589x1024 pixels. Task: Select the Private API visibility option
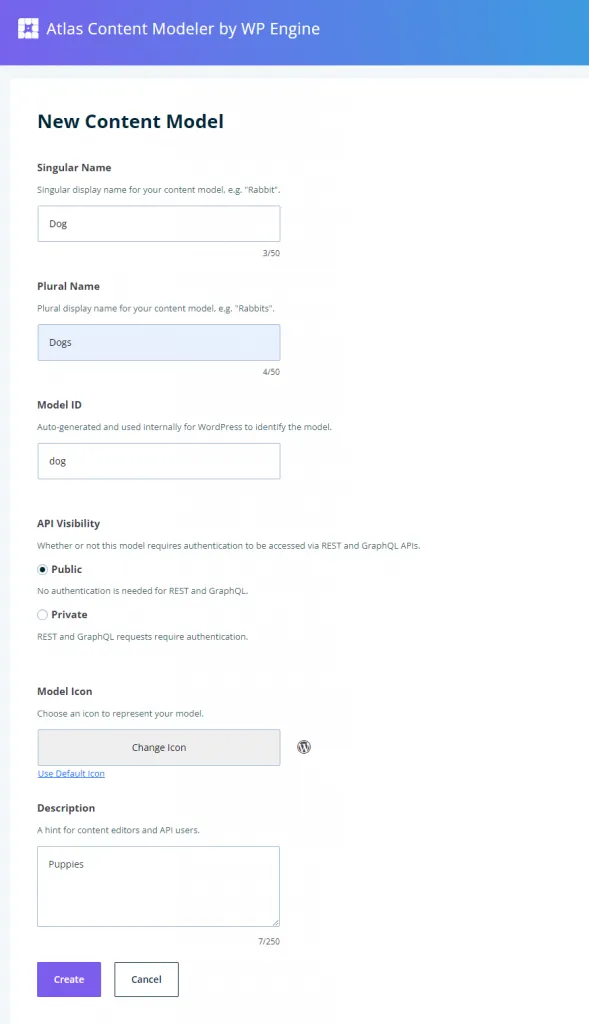tap(41, 614)
